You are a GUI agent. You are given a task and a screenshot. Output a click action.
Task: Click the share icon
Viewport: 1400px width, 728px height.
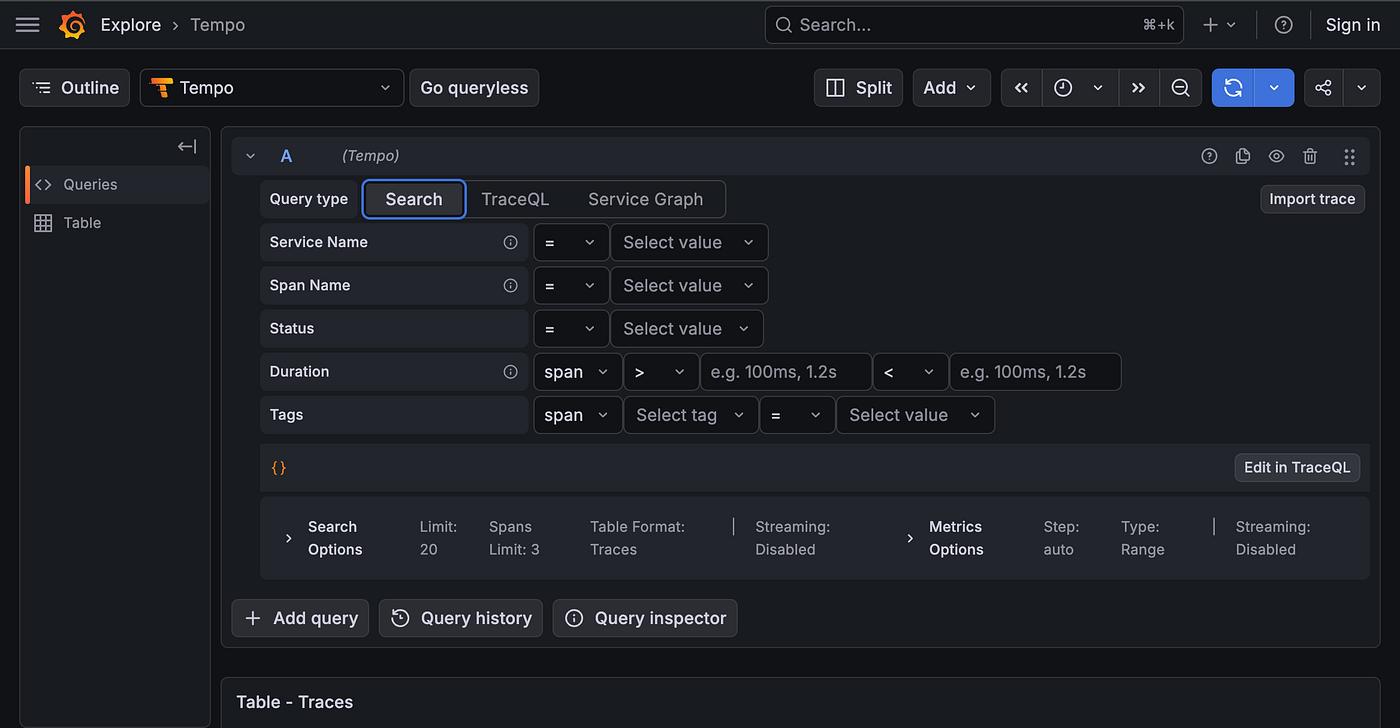coord(1323,88)
